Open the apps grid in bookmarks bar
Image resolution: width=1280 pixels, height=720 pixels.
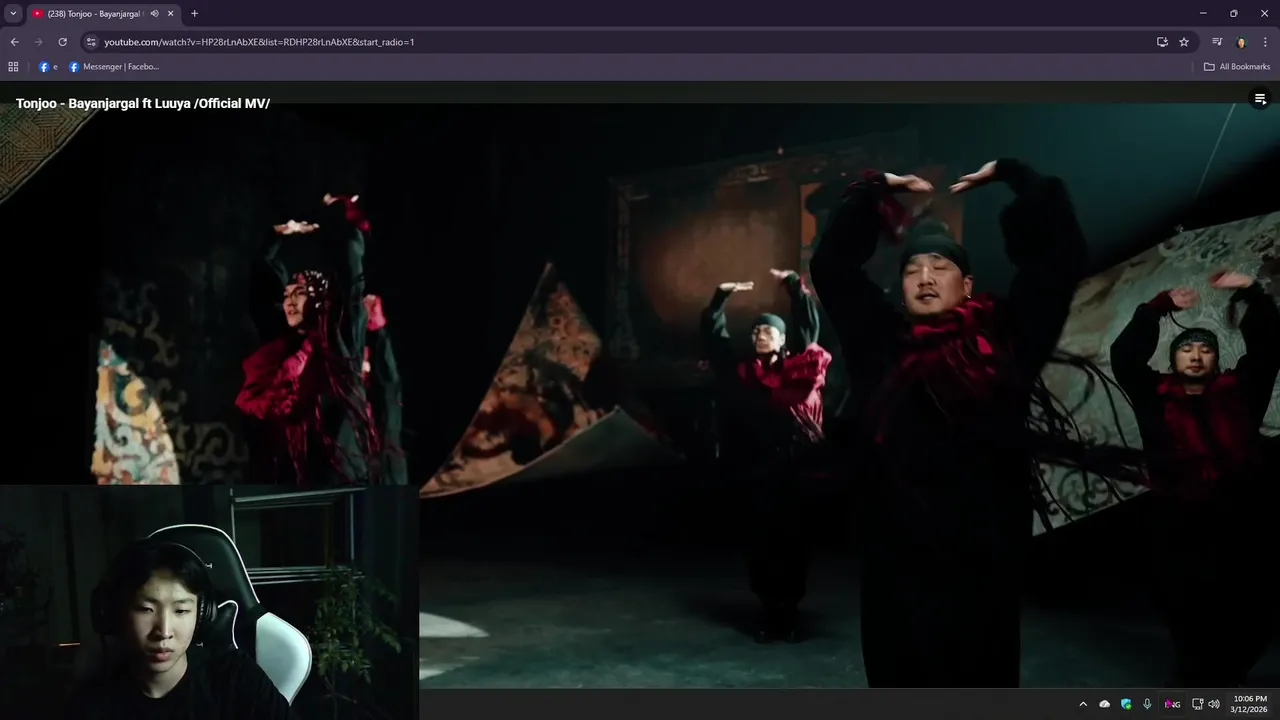[x=13, y=67]
